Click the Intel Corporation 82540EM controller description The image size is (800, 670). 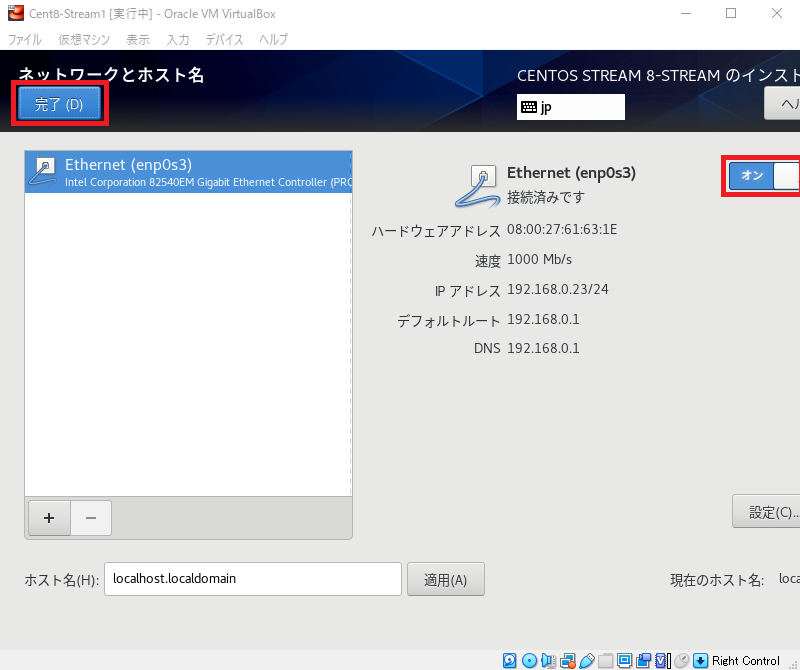(x=208, y=182)
